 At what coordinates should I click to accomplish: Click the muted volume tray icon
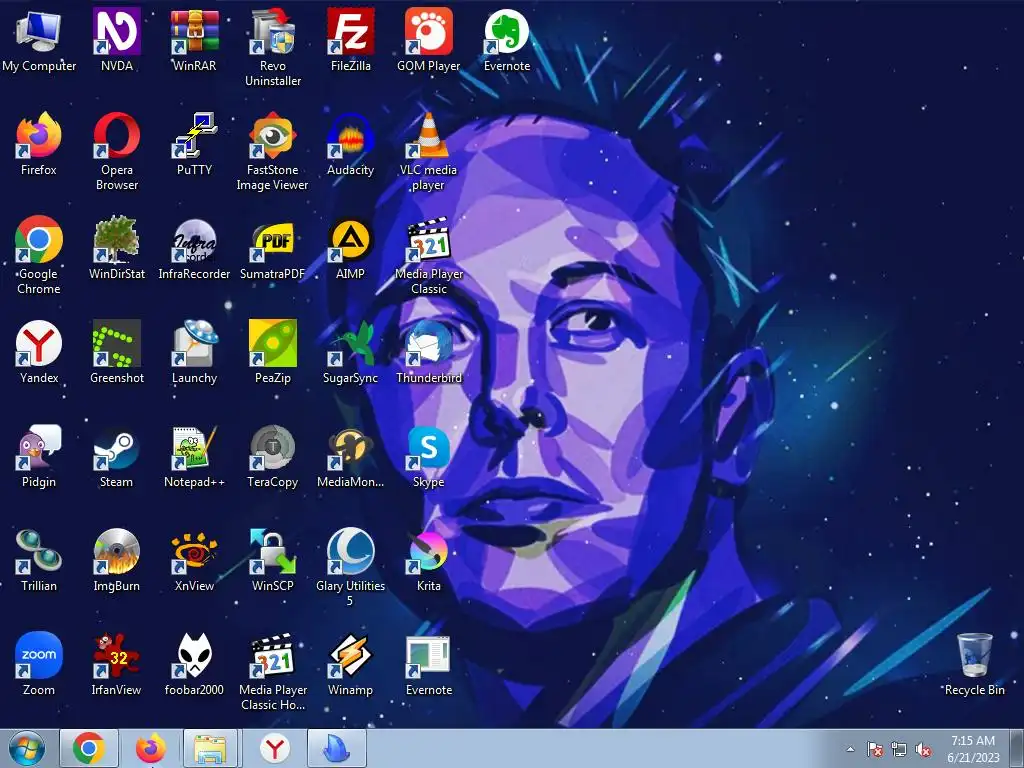click(923, 749)
